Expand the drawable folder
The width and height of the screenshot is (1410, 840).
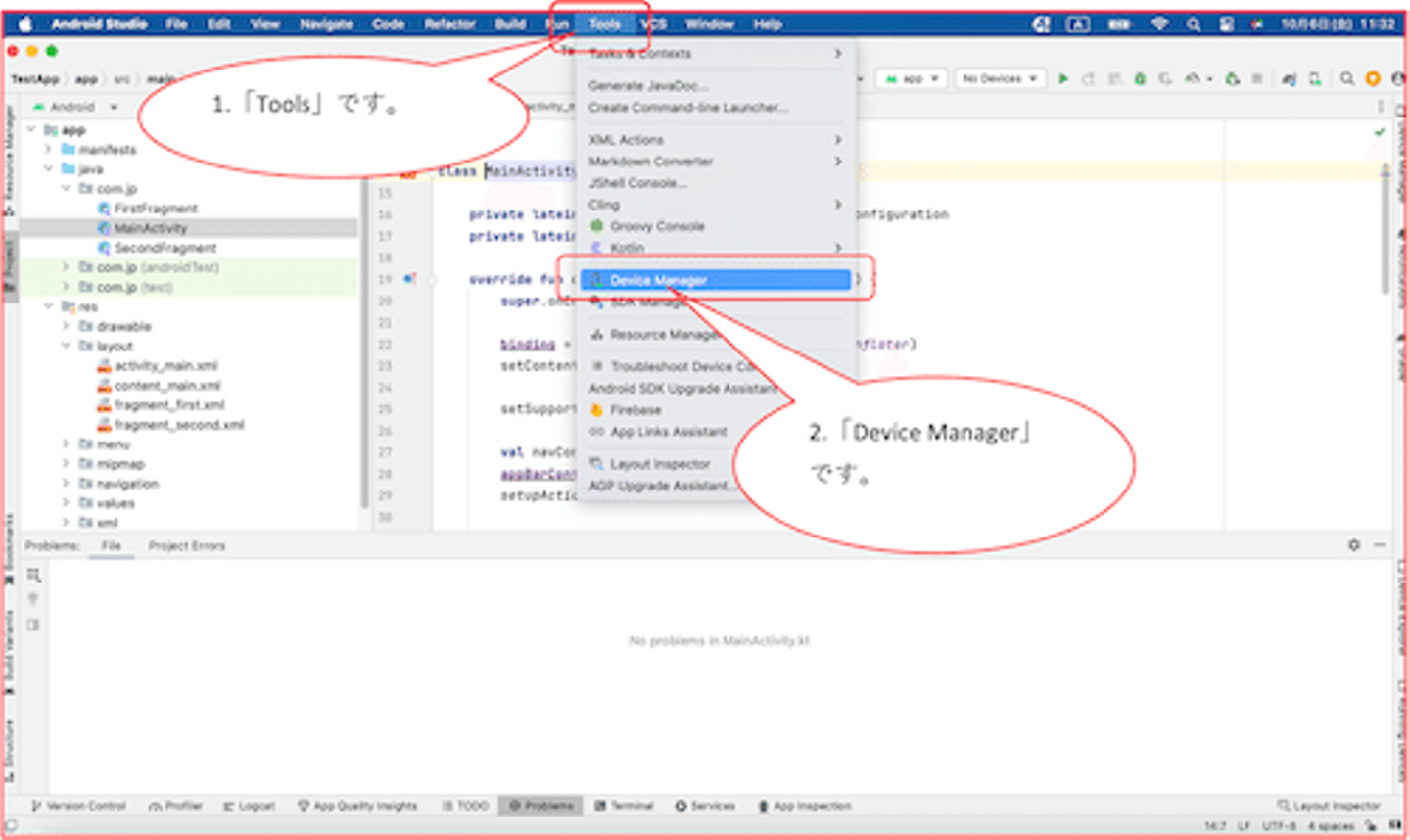click(66, 326)
